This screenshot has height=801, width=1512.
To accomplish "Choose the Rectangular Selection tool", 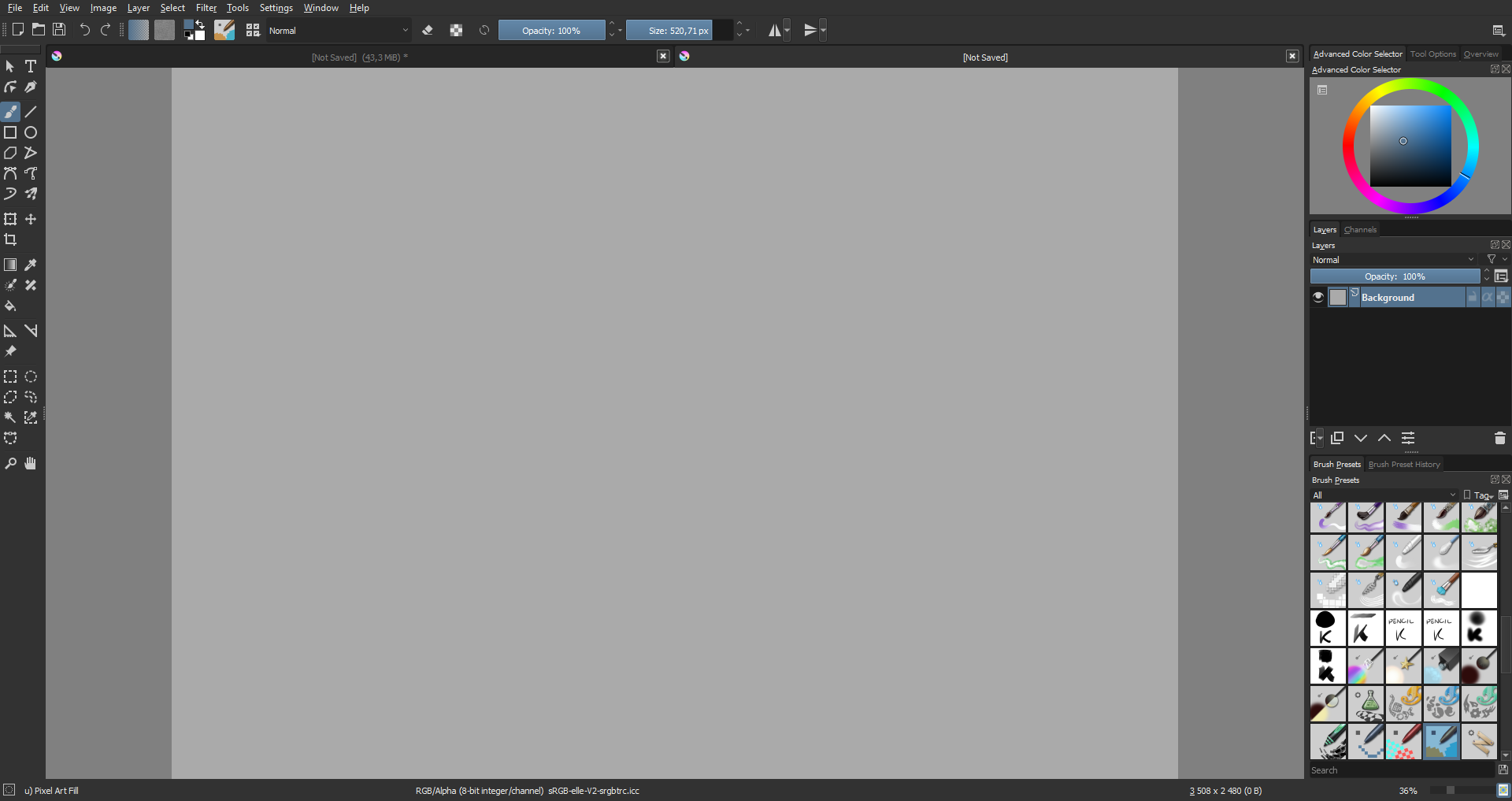I will tap(10, 376).
